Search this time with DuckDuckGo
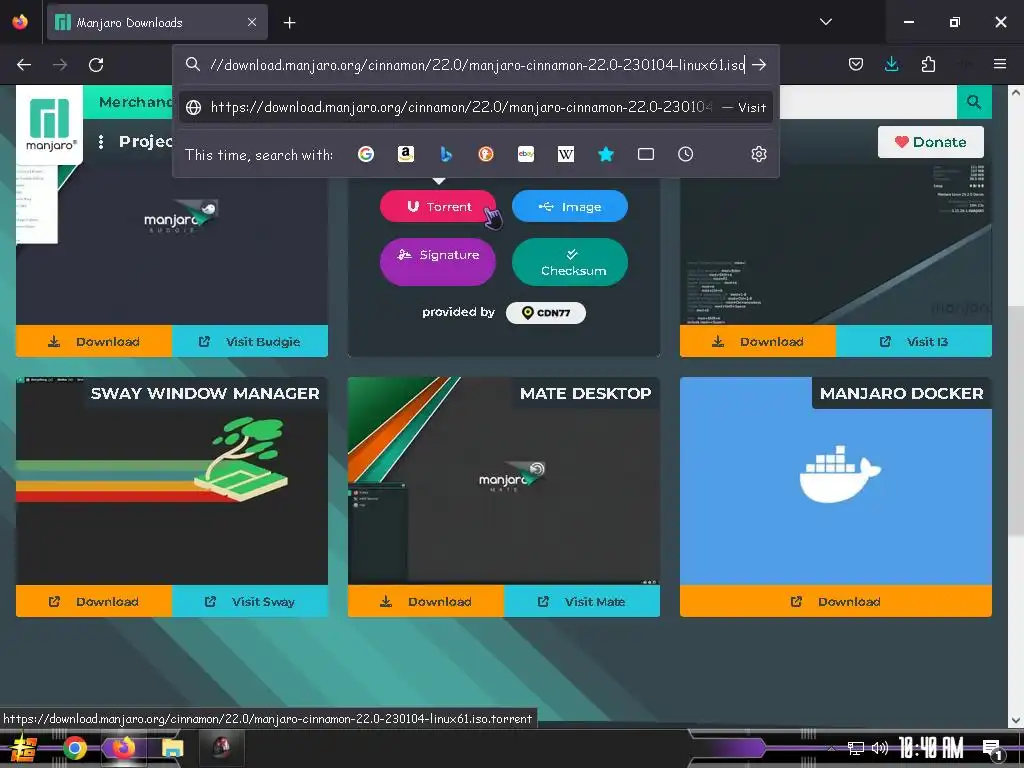 tap(486, 154)
